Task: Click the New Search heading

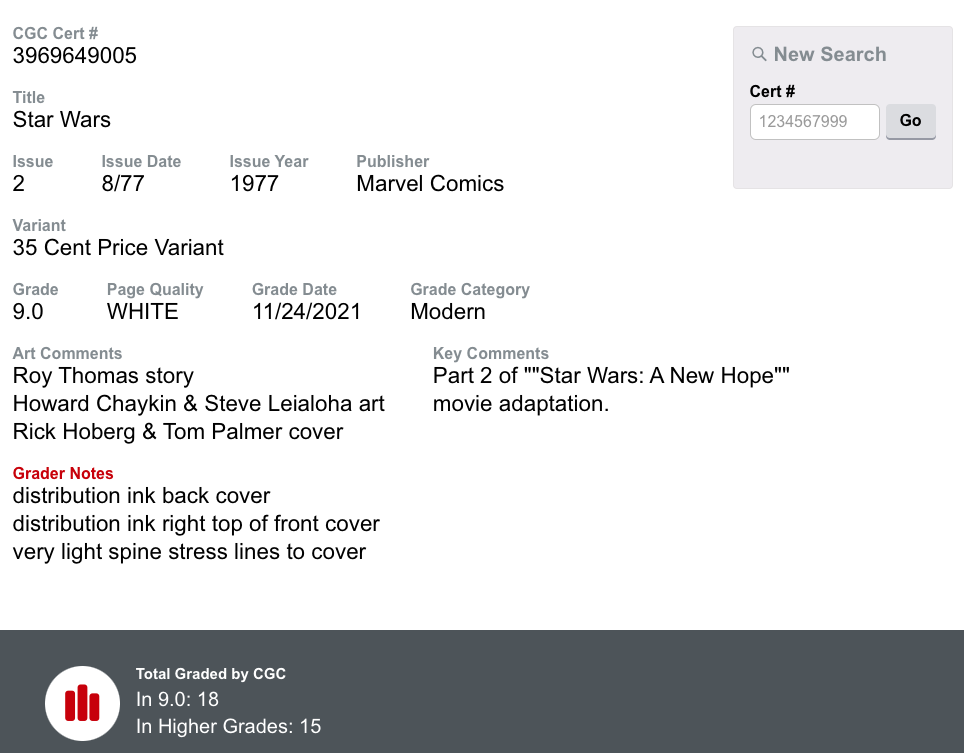Action: point(829,55)
